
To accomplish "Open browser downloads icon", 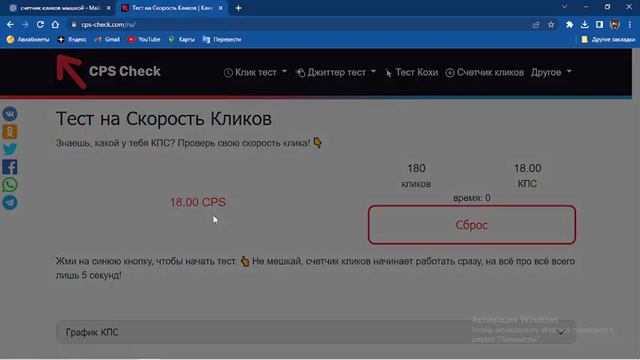I will (x=584, y=24).
